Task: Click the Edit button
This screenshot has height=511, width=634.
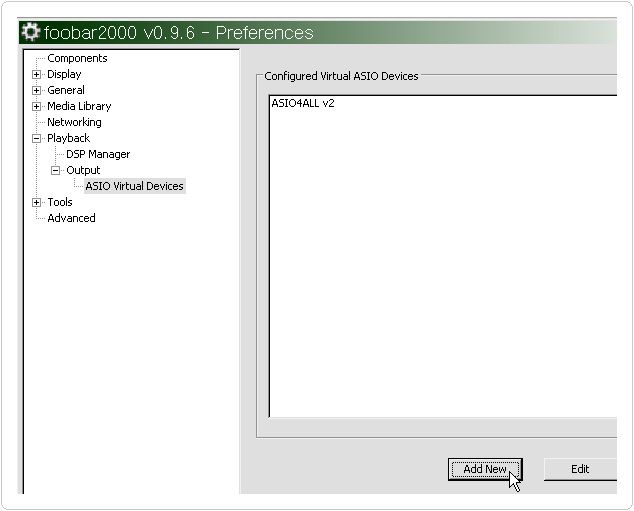Action: click(x=580, y=469)
